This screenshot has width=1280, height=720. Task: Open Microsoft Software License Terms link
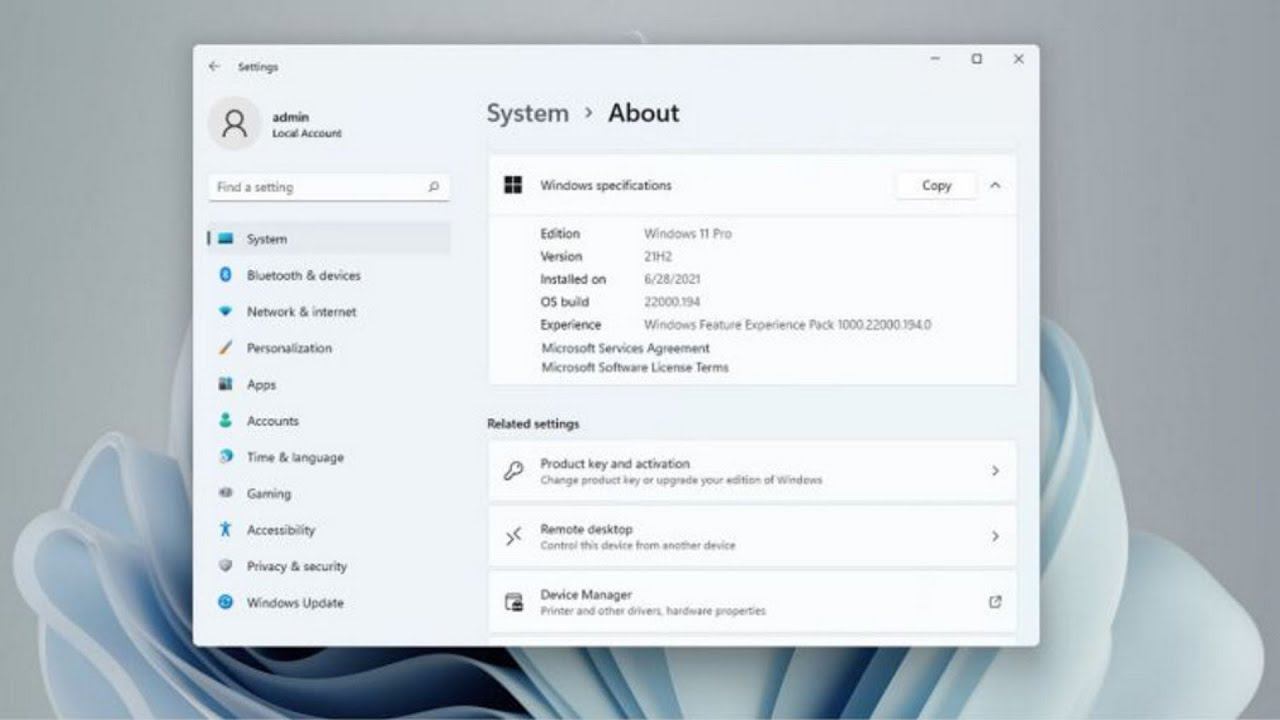pyautogui.click(x=635, y=367)
